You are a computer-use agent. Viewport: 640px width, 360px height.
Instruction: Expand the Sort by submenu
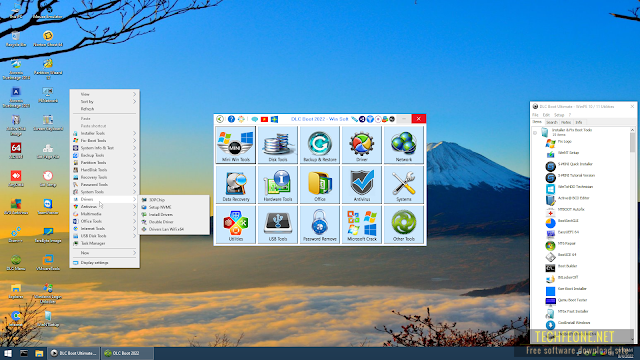(105, 102)
